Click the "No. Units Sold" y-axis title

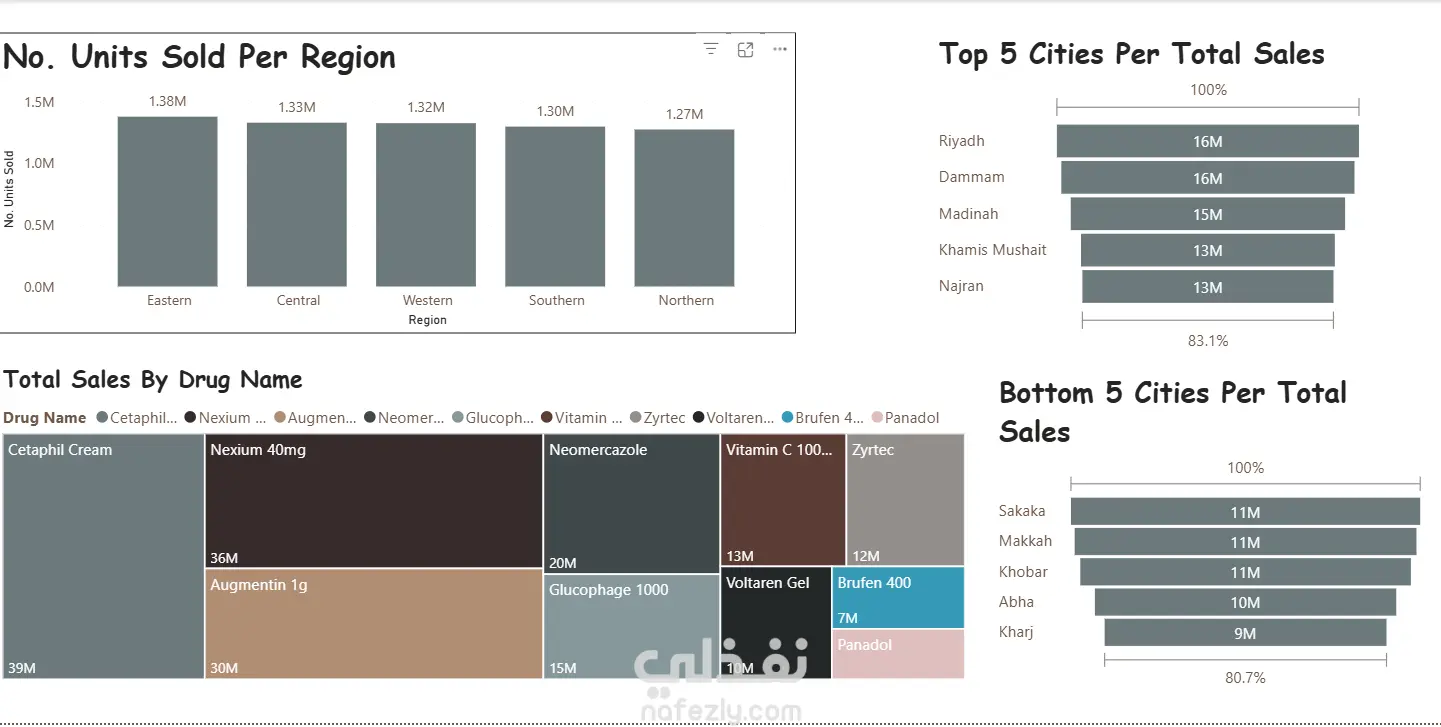click(x=9, y=189)
